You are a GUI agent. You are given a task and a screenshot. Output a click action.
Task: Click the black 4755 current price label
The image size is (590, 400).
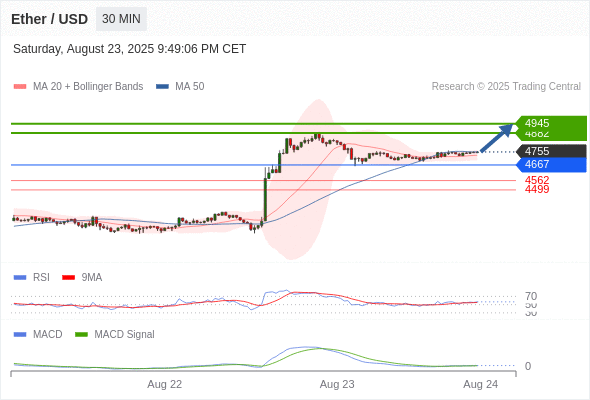tap(551, 151)
